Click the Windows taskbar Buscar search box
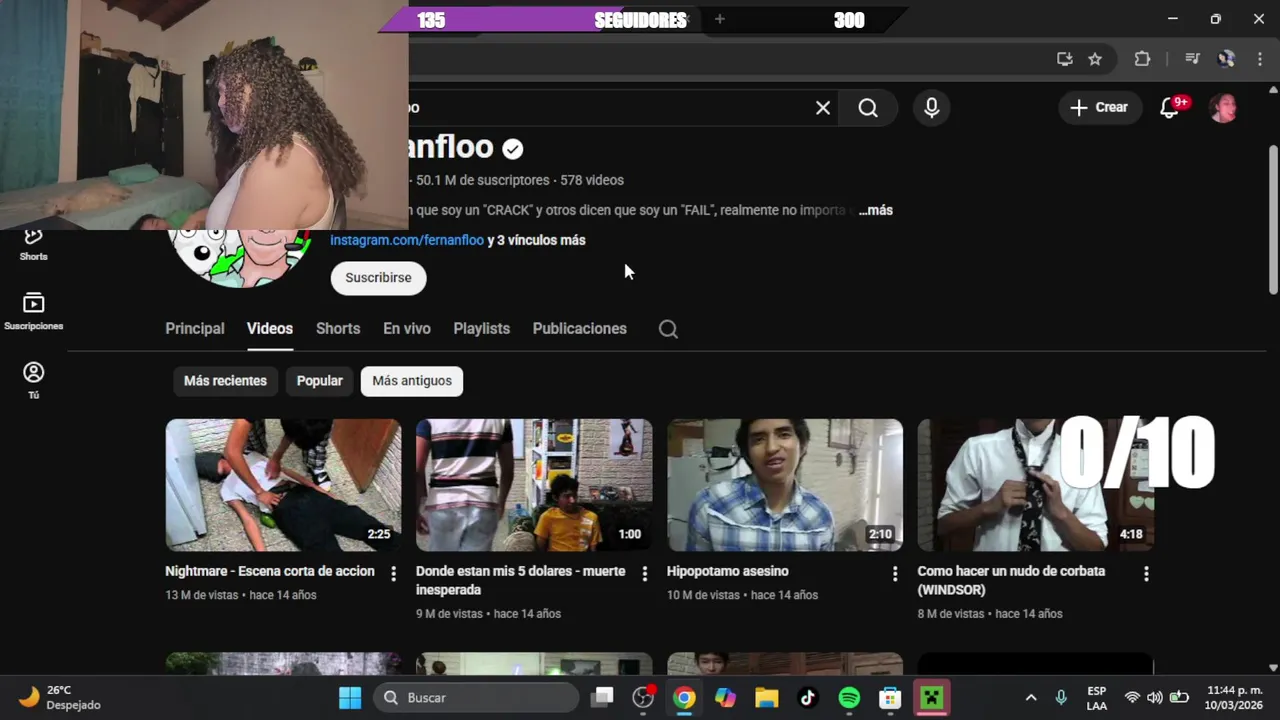This screenshot has height=720, width=1280. coord(477,697)
